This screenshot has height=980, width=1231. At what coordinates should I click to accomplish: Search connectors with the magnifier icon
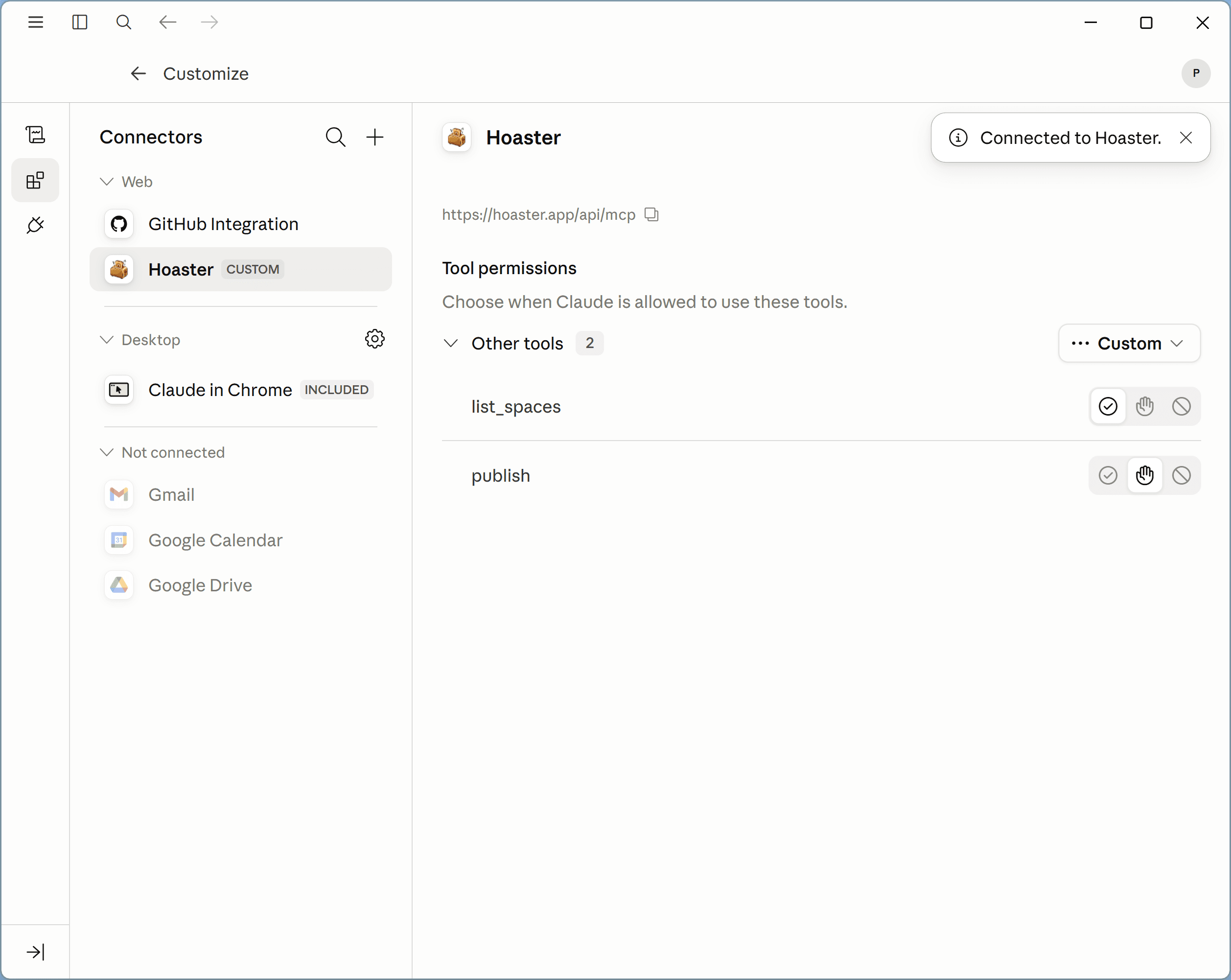336,137
